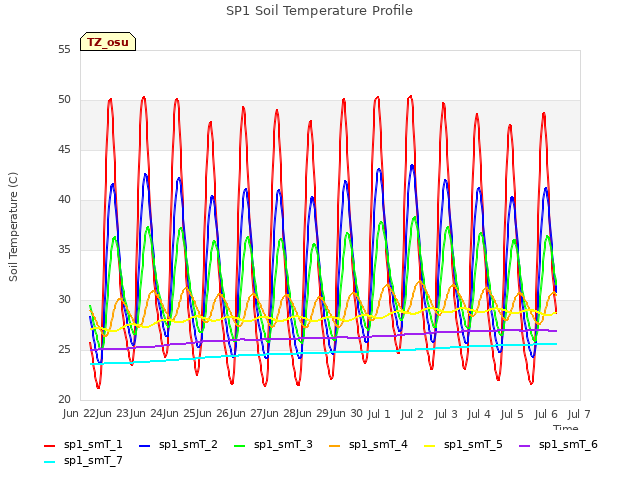This screenshot has height=480, width=640.
Task: Click the yellow sp1_smT_5 legend swatch
Action: pos(429,446)
